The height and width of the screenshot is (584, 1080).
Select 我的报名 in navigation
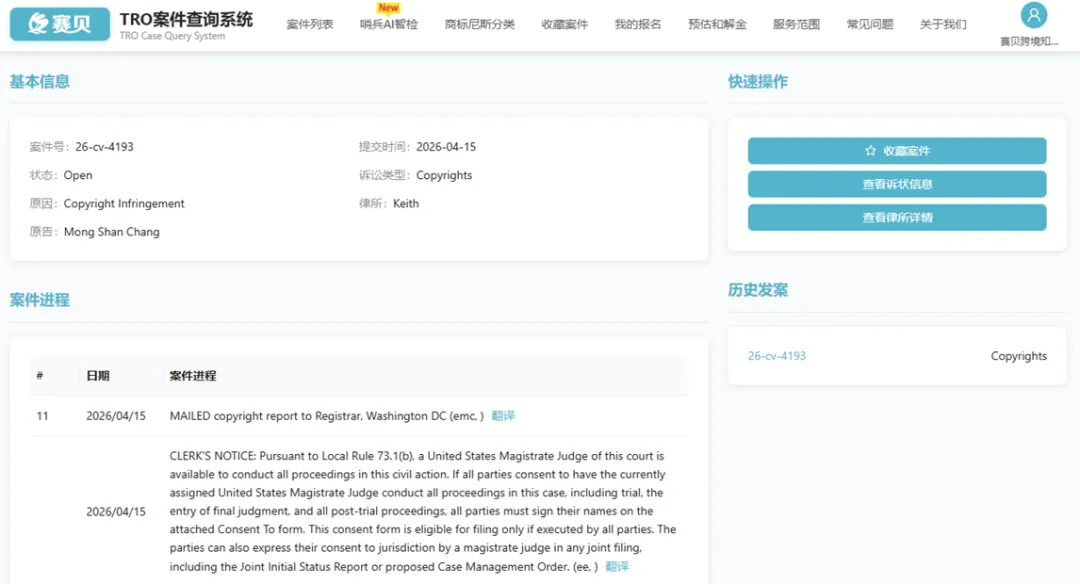[x=638, y=24]
